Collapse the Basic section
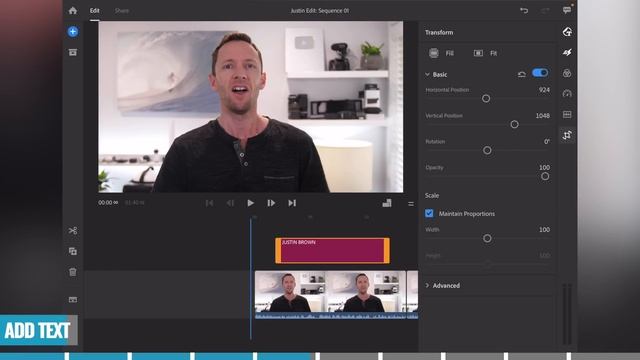This screenshot has width=640, height=360. pyautogui.click(x=427, y=75)
